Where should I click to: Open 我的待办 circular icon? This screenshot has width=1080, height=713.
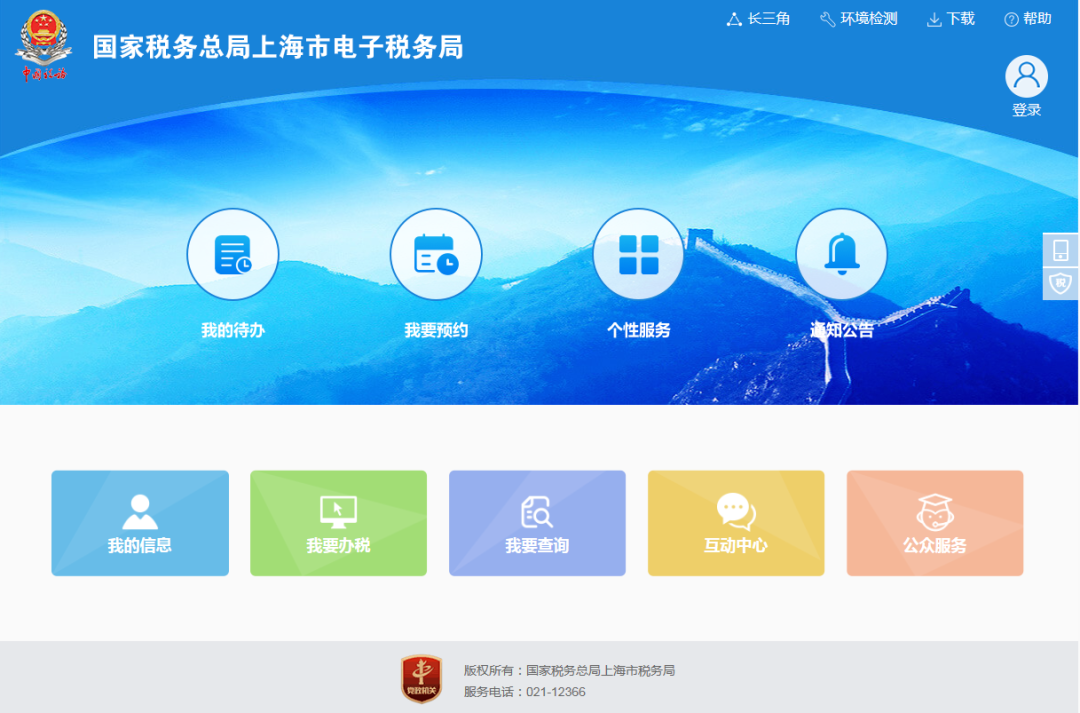(233, 253)
